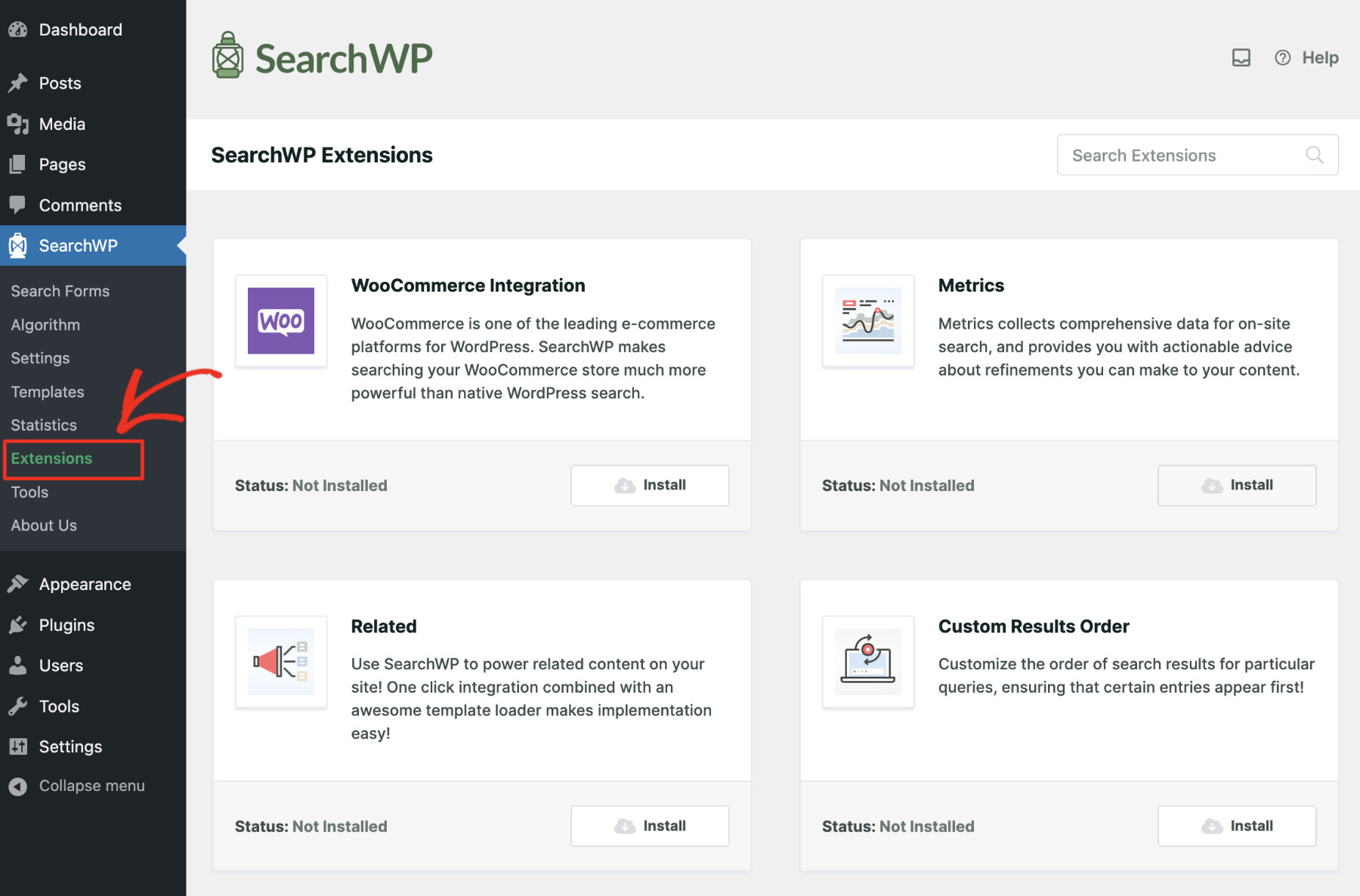This screenshot has width=1360, height=896.
Task: Select the SearchWP menu item
Action: pyautogui.click(x=93, y=246)
